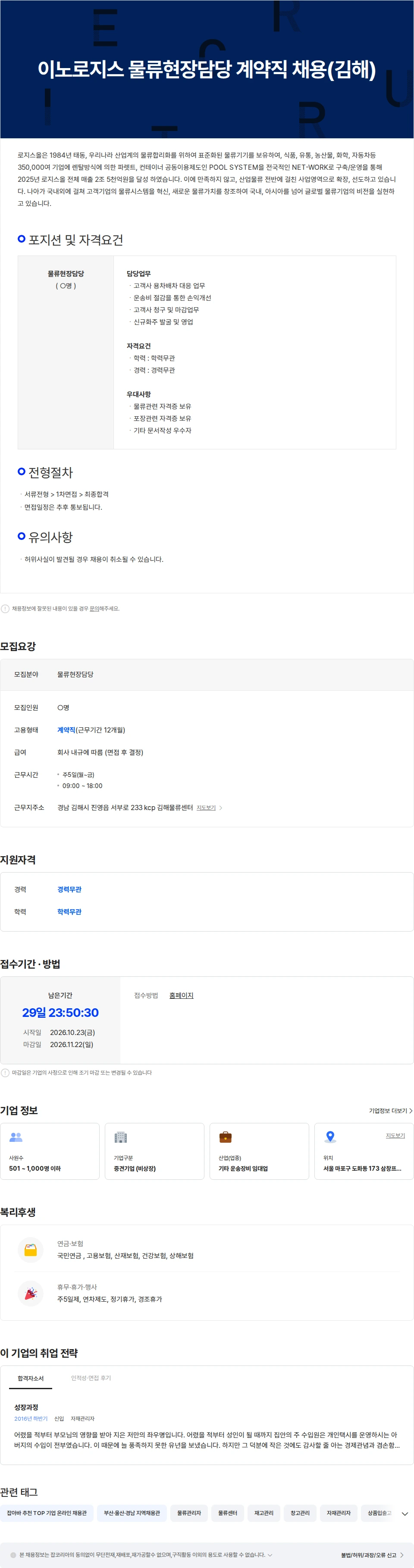The width and height of the screenshot is (414, 1568).
Task: Click the pension and insurance benefits icon
Action: click(31, 1250)
